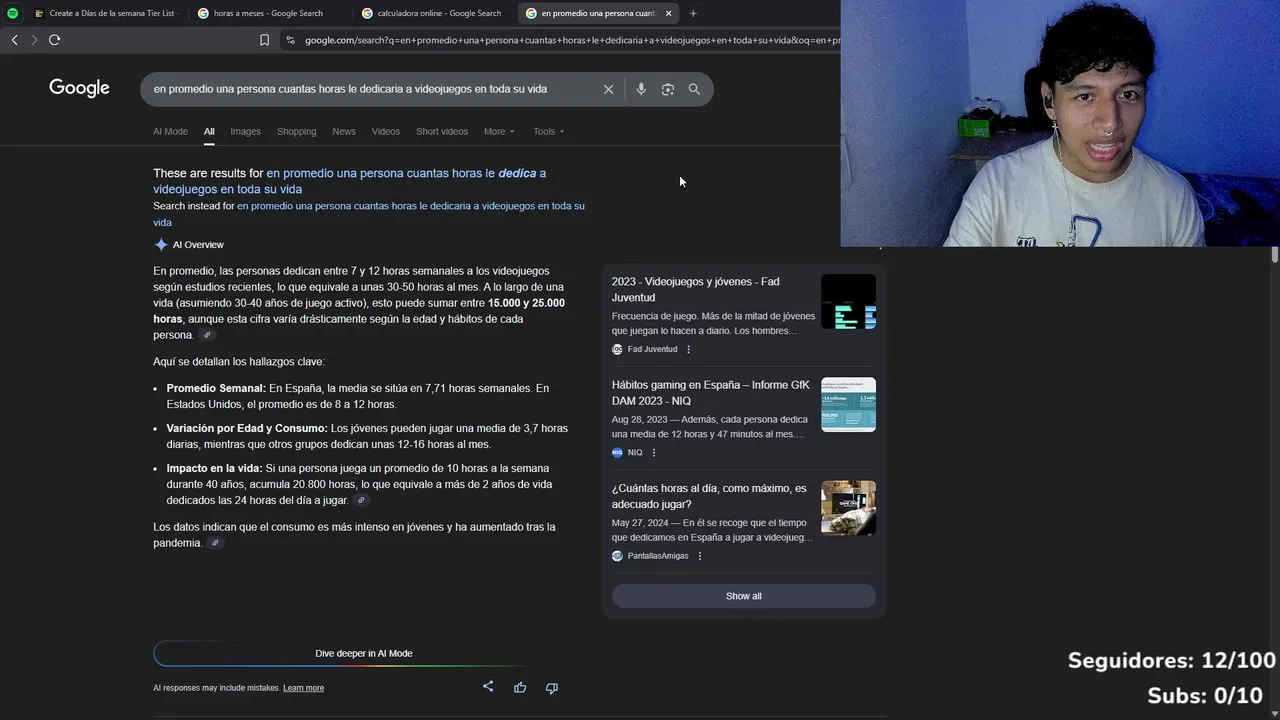Open new browser tab with plus
The width and height of the screenshot is (1280, 720).
pos(693,13)
